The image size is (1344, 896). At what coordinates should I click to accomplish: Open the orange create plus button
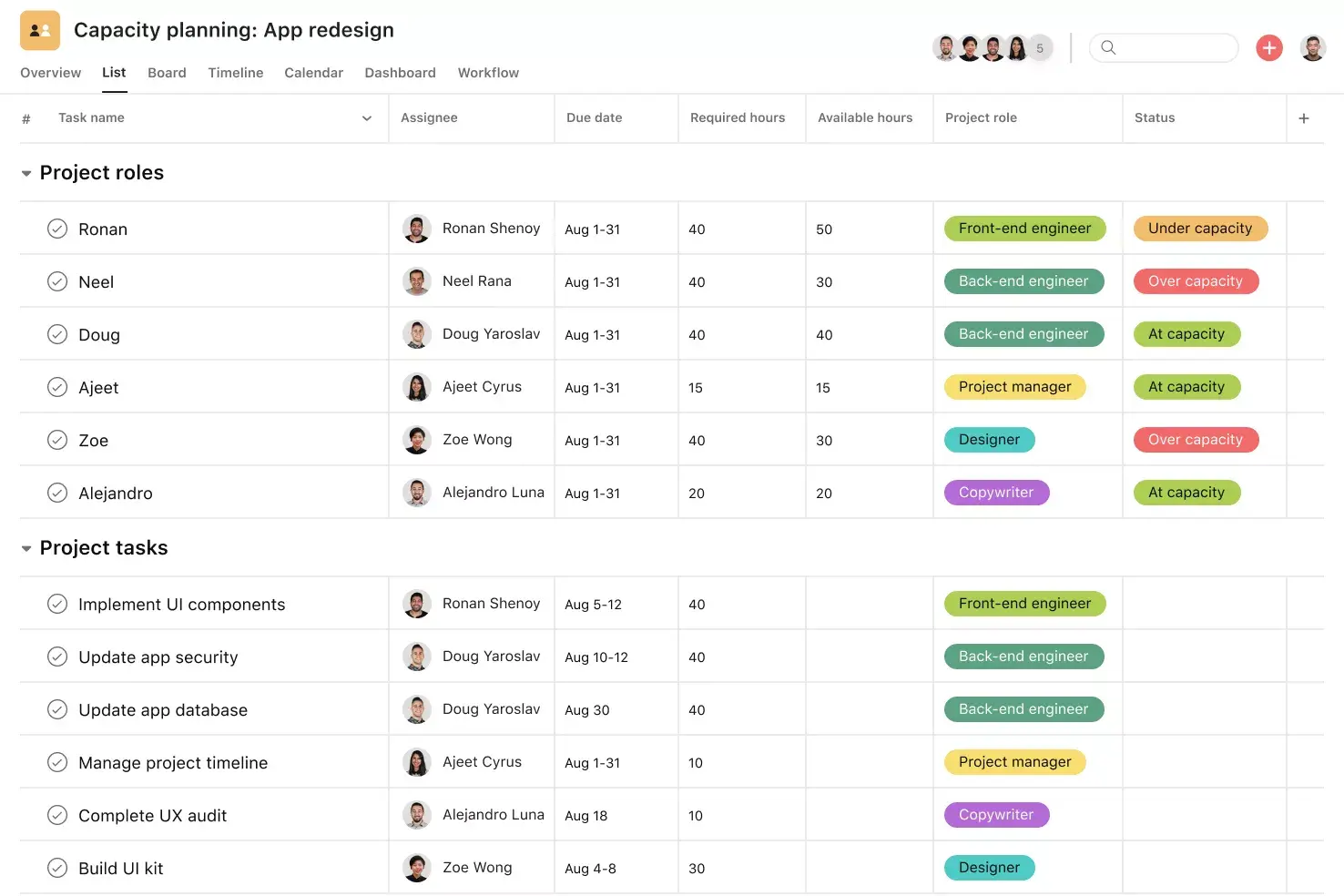point(1269,47)
